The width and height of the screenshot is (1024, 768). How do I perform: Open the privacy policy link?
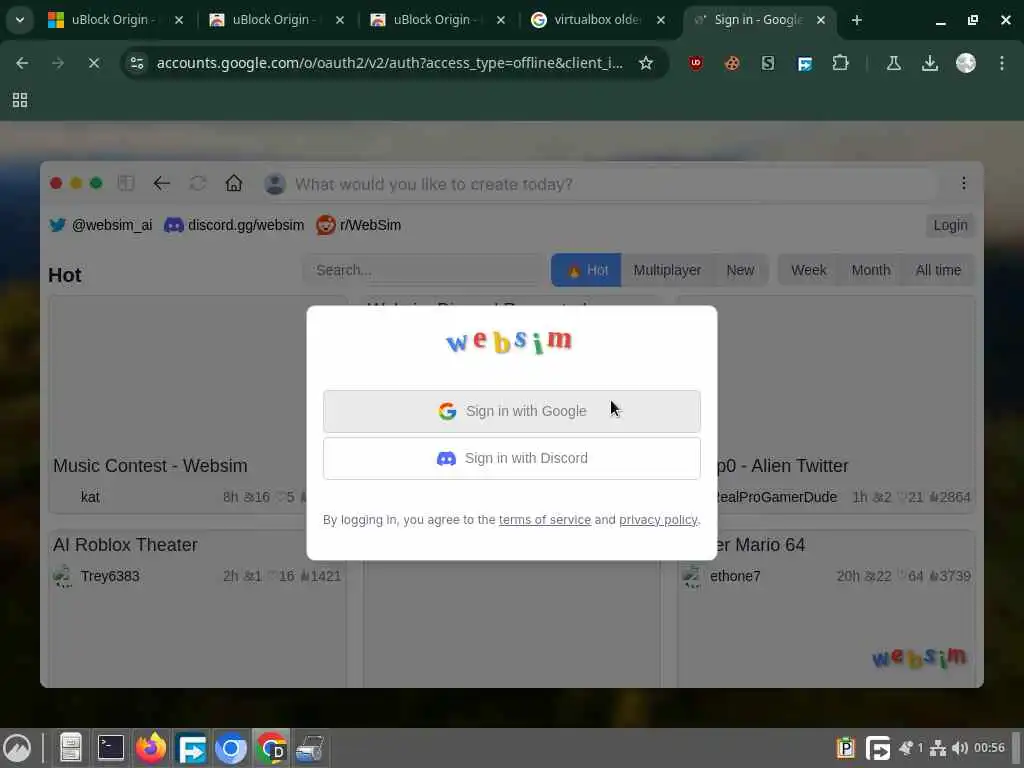[658, 520]
